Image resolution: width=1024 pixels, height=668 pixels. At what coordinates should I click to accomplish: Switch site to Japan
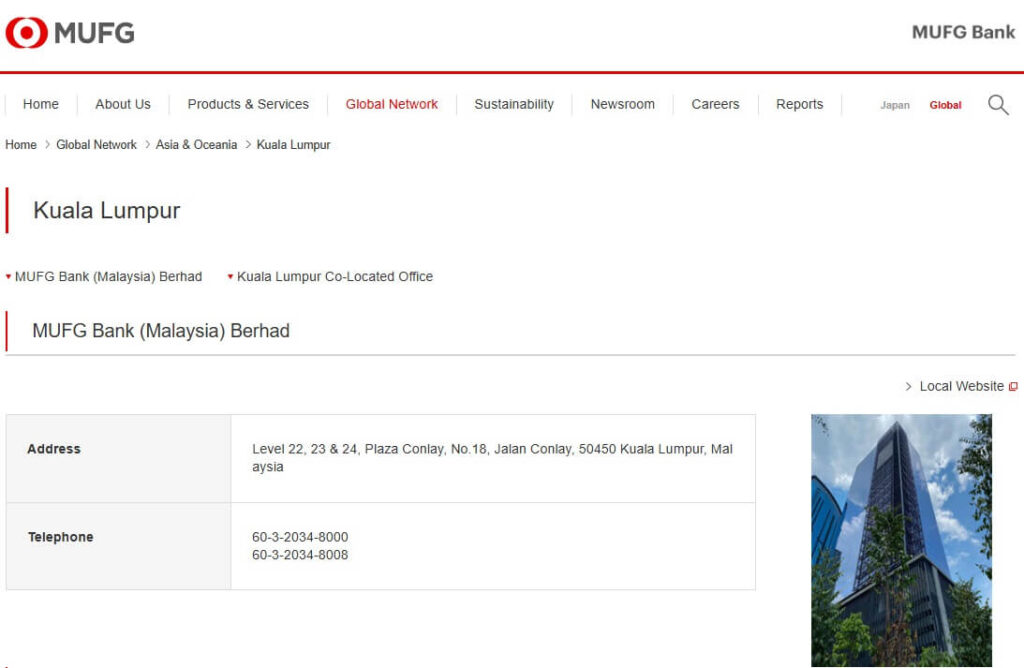(x=895, y=104)
